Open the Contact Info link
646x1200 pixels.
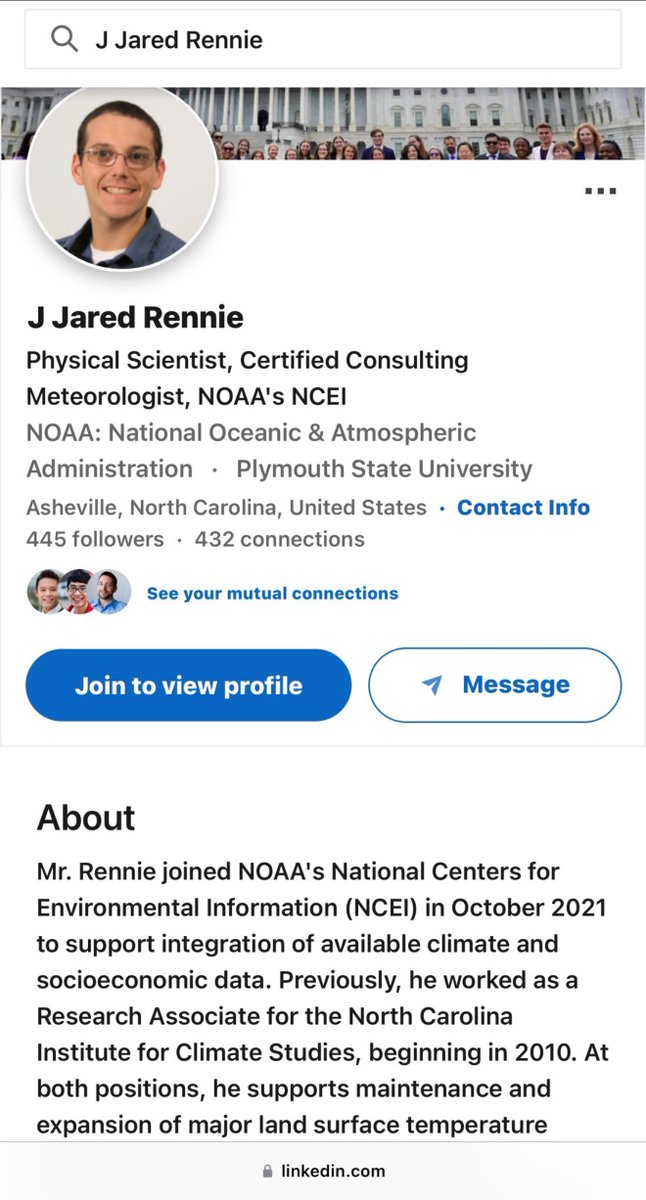point(523,507)
